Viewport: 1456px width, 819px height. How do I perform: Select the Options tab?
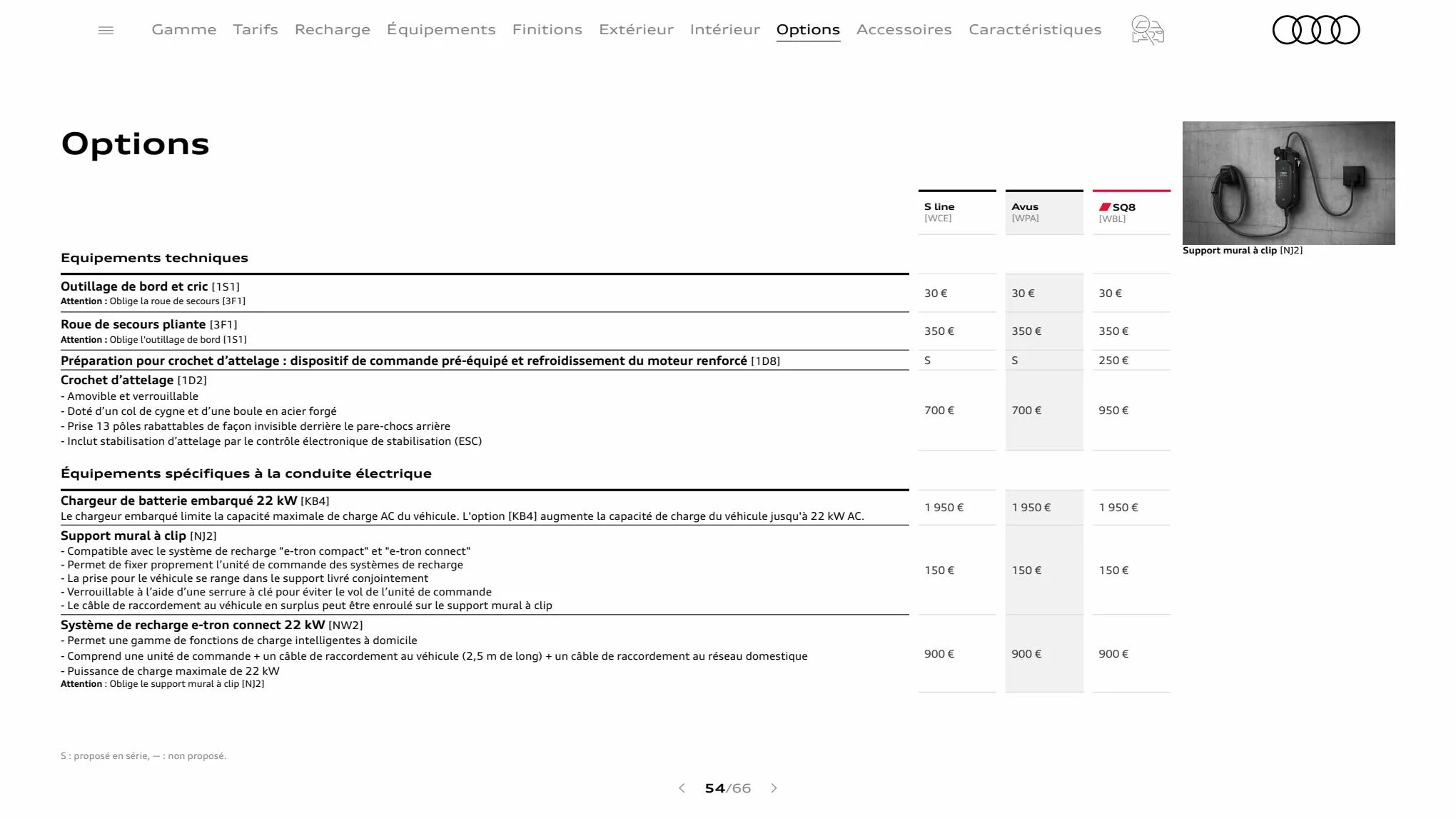click(808, 29)
